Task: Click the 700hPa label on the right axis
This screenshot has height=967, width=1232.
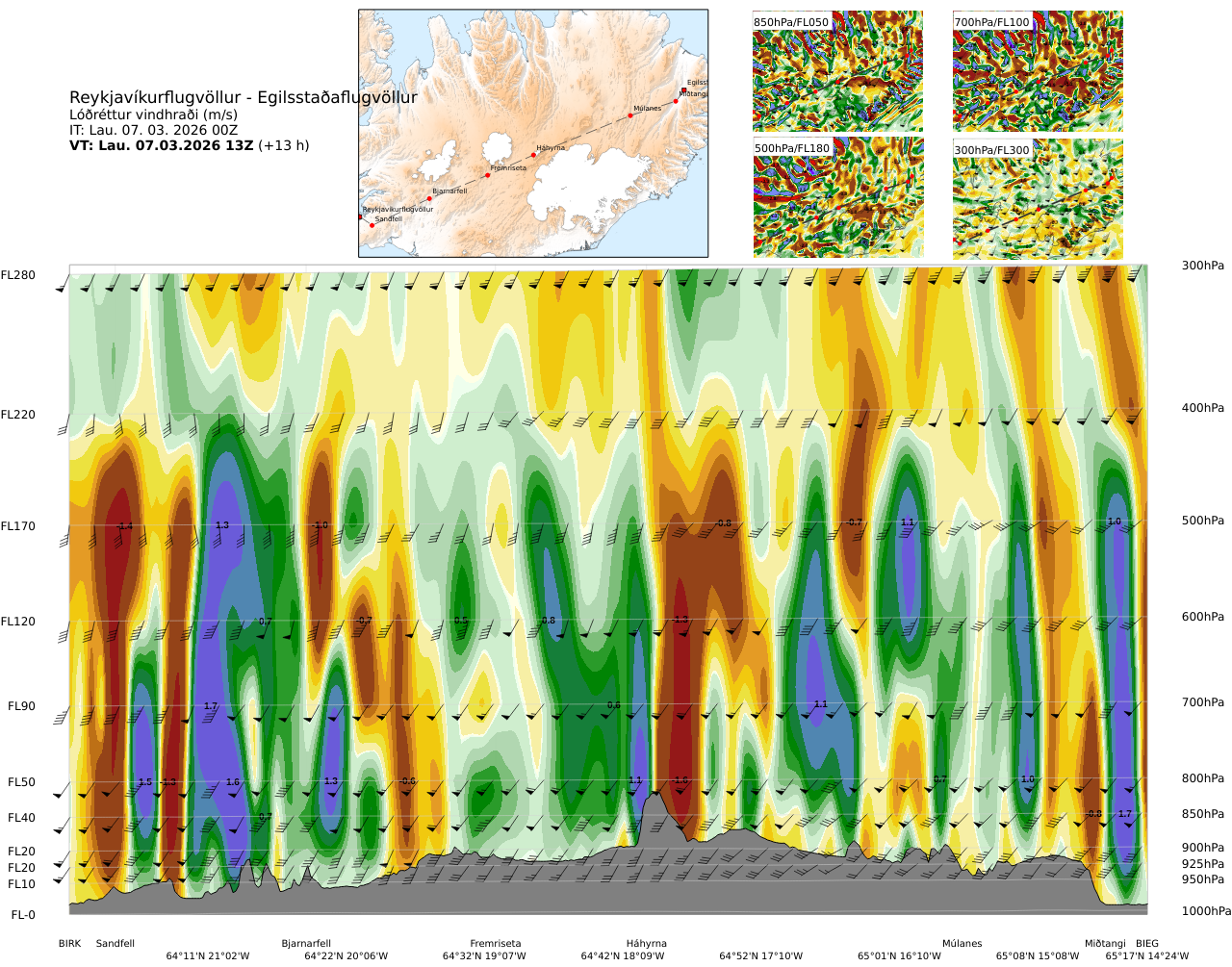Action: pos(1203,702)
